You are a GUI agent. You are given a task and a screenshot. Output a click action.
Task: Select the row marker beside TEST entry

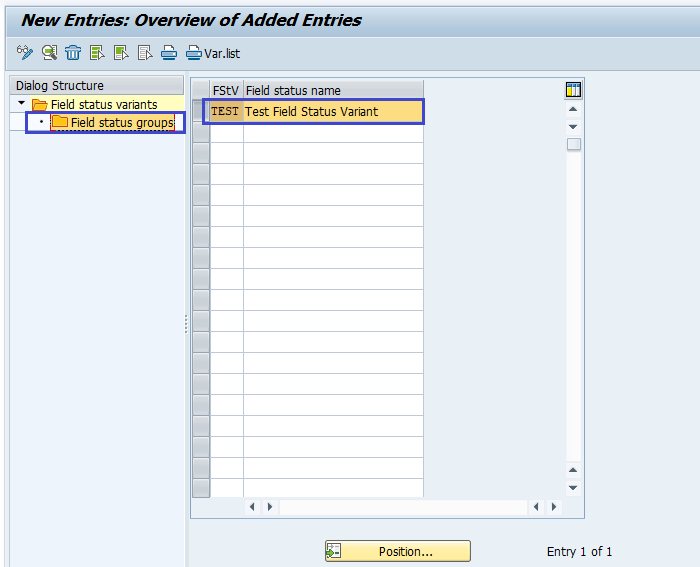pyautogui.click(x=200, y=111)
